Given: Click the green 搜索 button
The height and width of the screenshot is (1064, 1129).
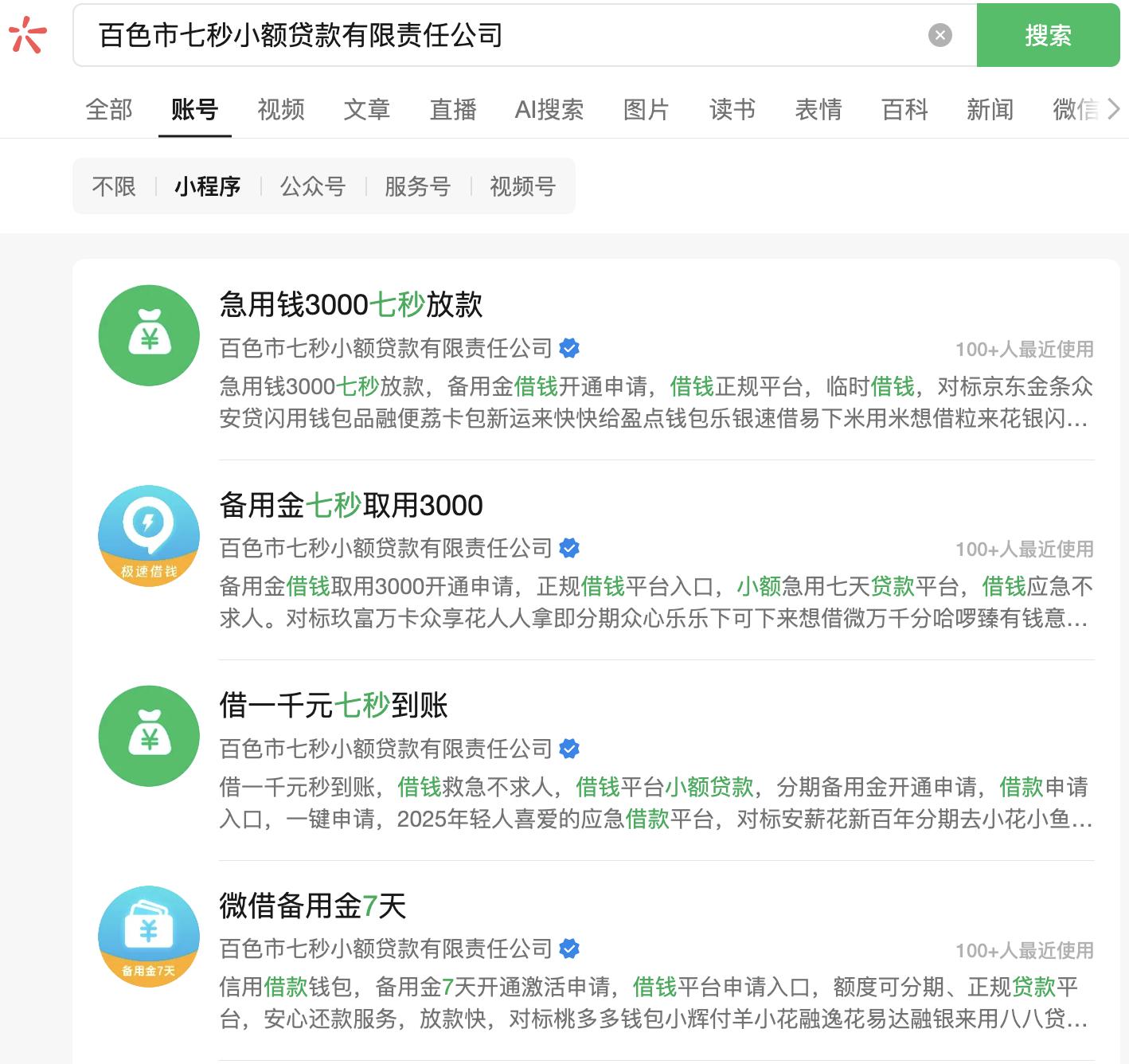Looking at the screenshot, I should pos(1047,35).
